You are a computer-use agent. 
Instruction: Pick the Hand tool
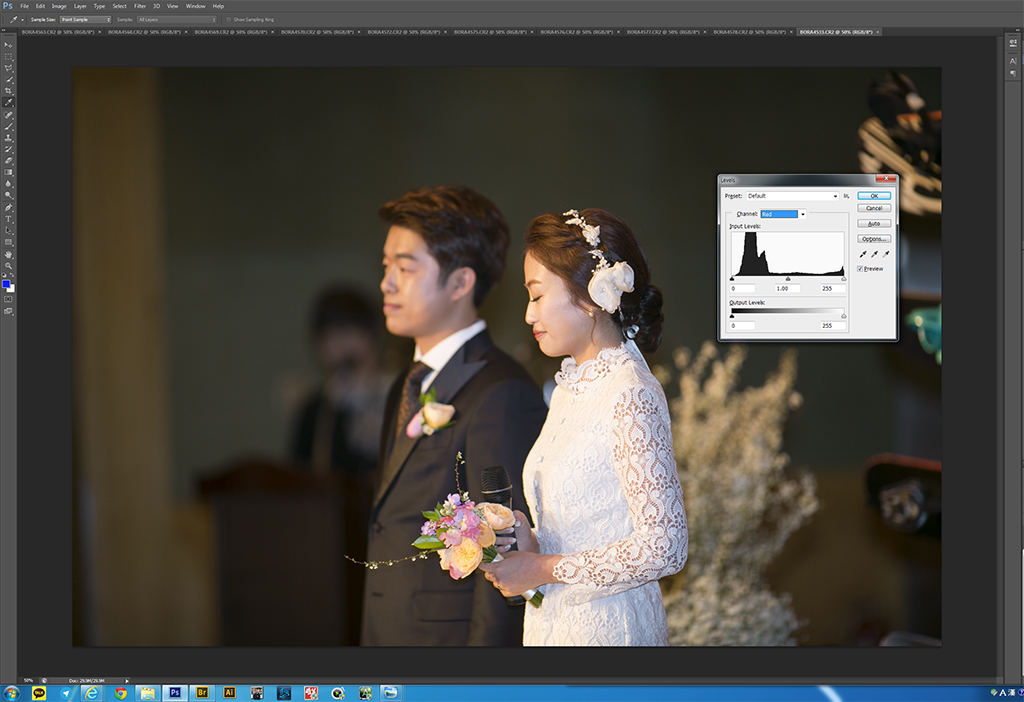(9, 254)
